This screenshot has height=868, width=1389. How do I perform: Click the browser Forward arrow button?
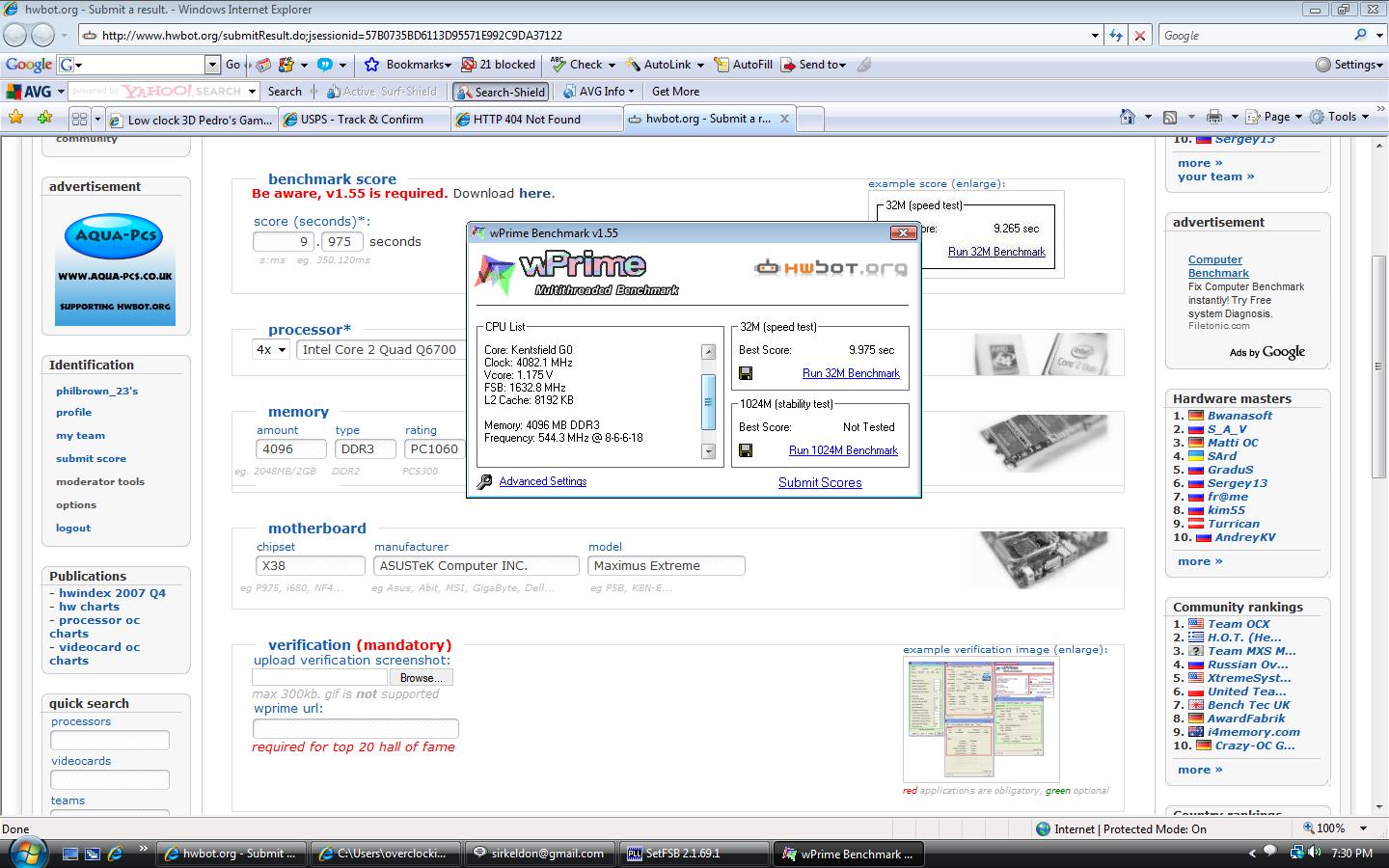click(x=43, y=35)
